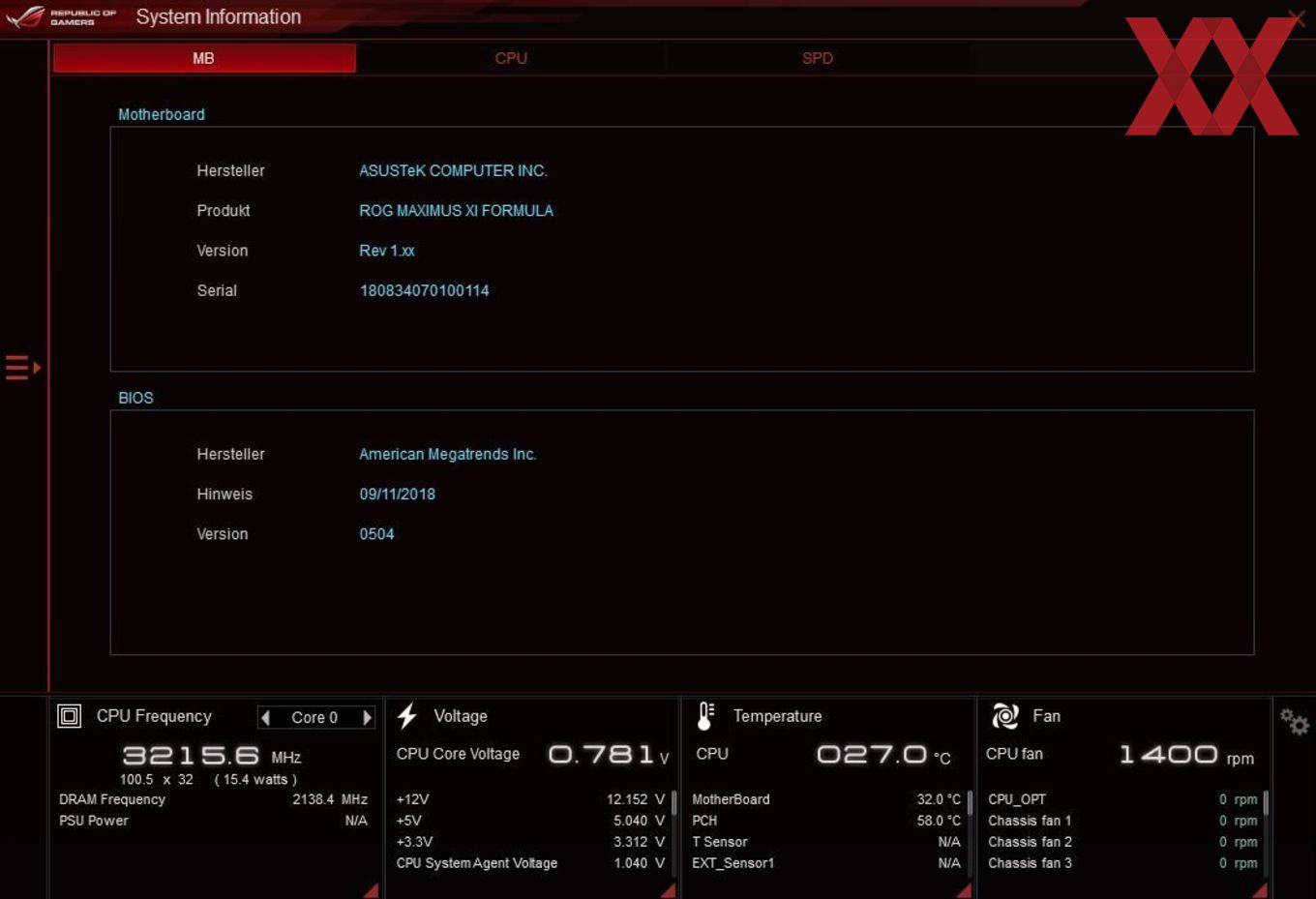Click the CPU Frequency chip icon
Screen dimensions: 1316x899
click(x=70, y=716)
